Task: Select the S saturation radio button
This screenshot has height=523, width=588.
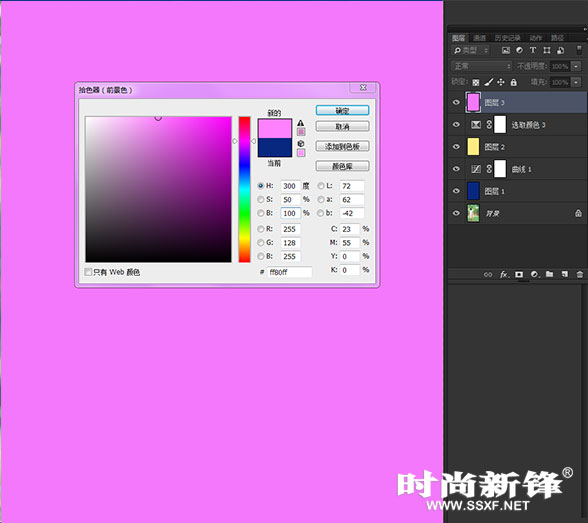Action: pyautogui.click(x=261, y=199)
